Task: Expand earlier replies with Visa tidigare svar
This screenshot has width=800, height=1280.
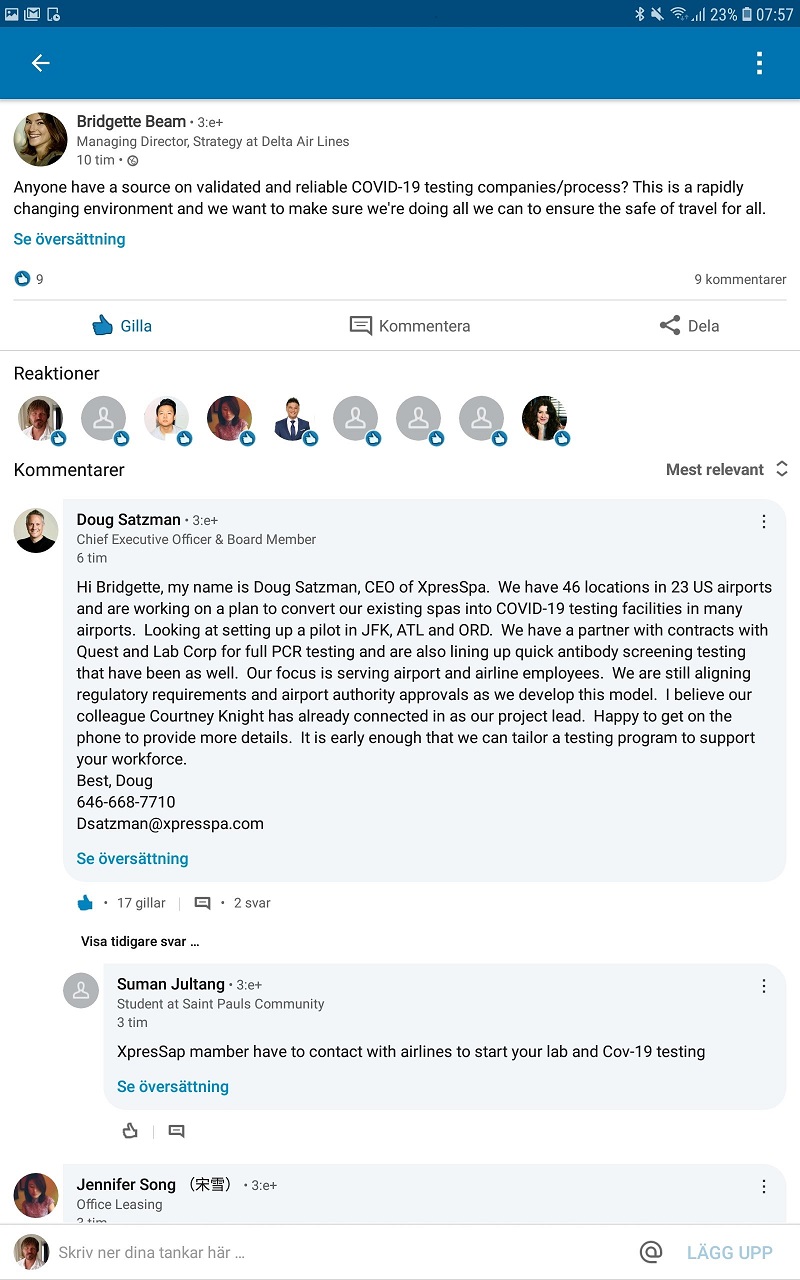Action: tap(140, 941)
